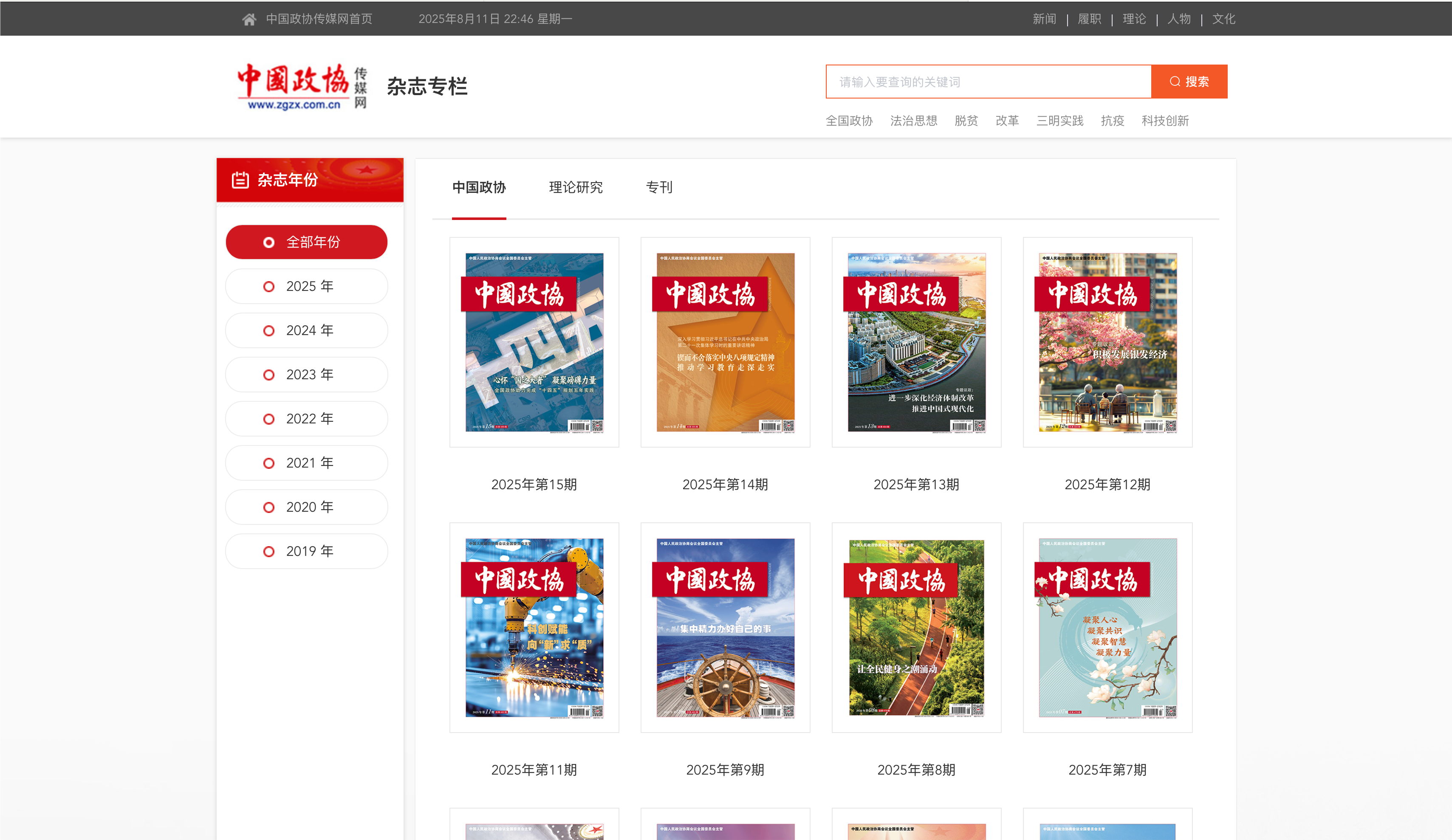
Task: Open the 脱贫 topic link
Action: point(966,121)
